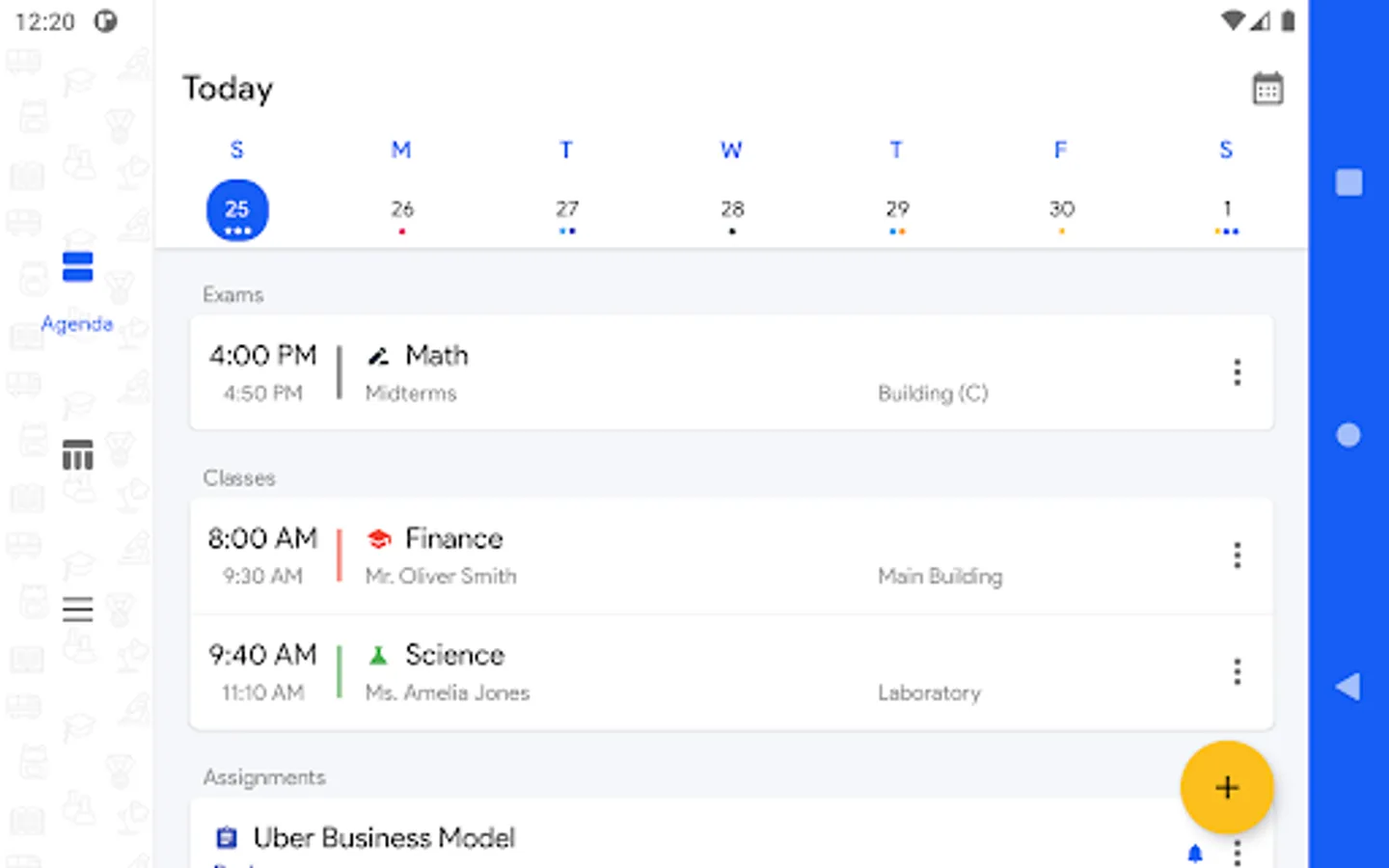Open options for Science class

[x=1237, y=672]
